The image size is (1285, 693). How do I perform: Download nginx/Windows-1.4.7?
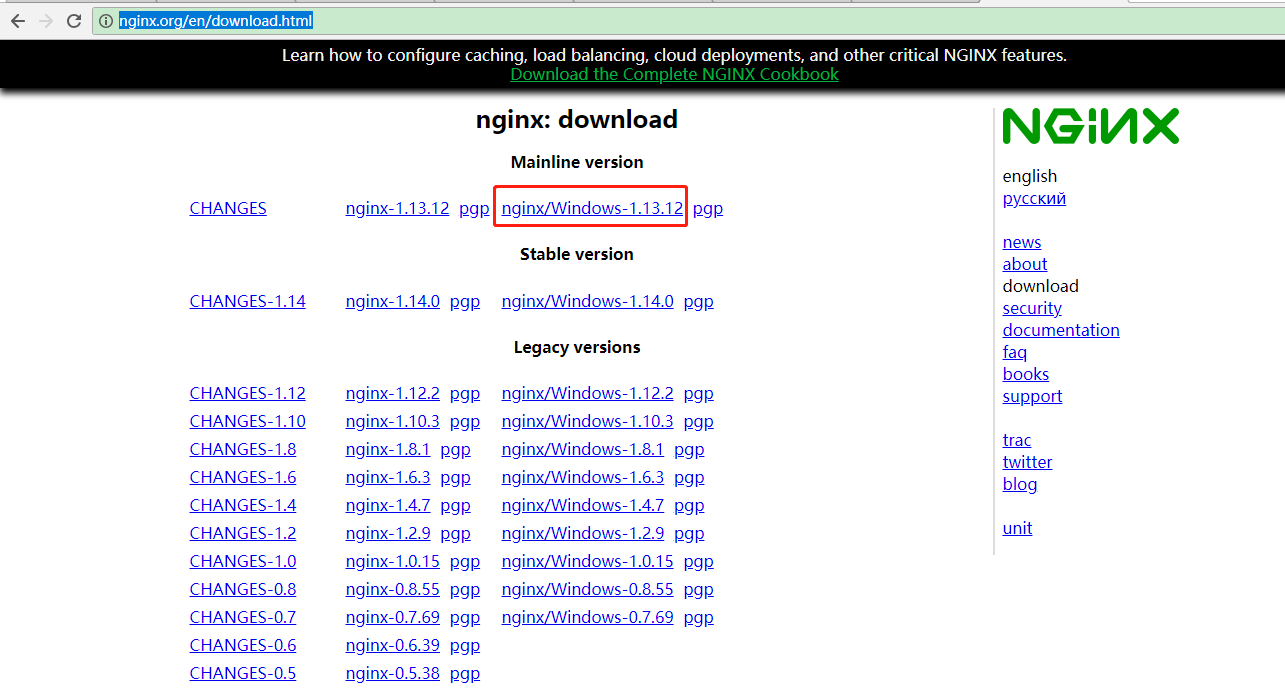point(582,505)
